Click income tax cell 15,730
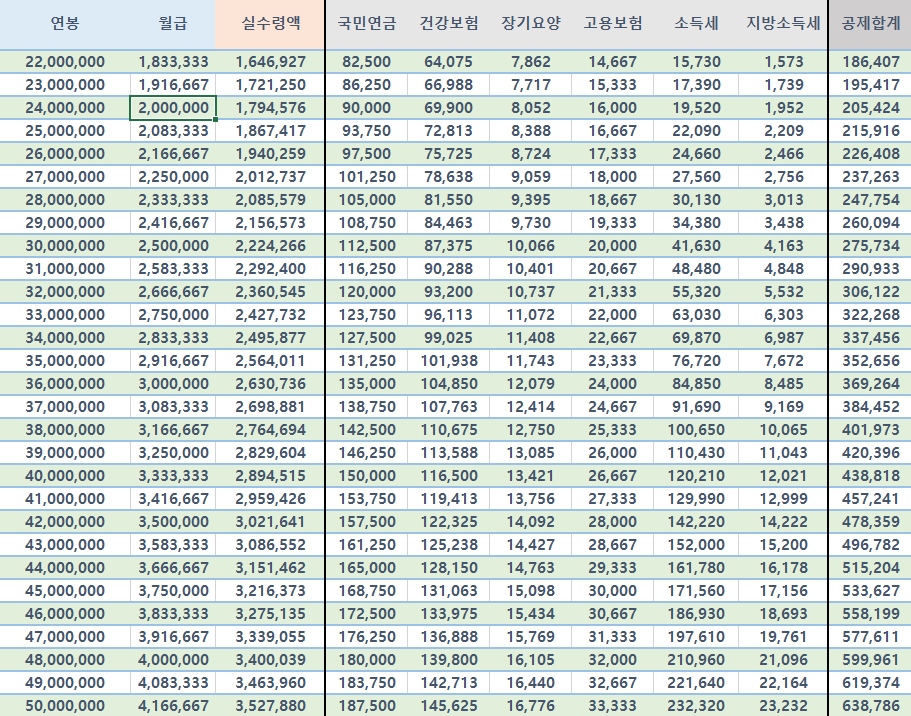 point(696,62)
